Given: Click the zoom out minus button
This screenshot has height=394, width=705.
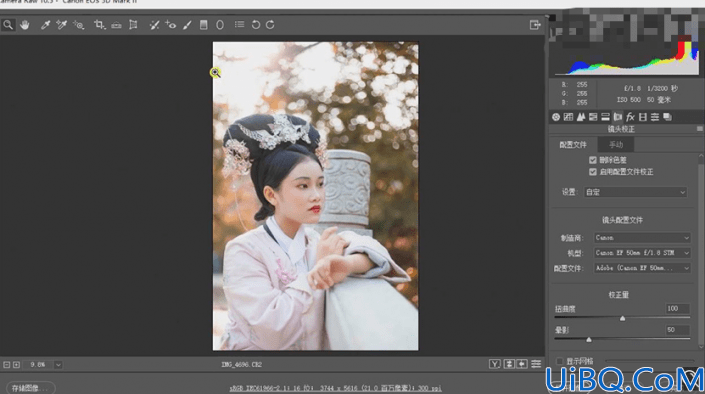Looking at the screenshot, I should point(6,365).
